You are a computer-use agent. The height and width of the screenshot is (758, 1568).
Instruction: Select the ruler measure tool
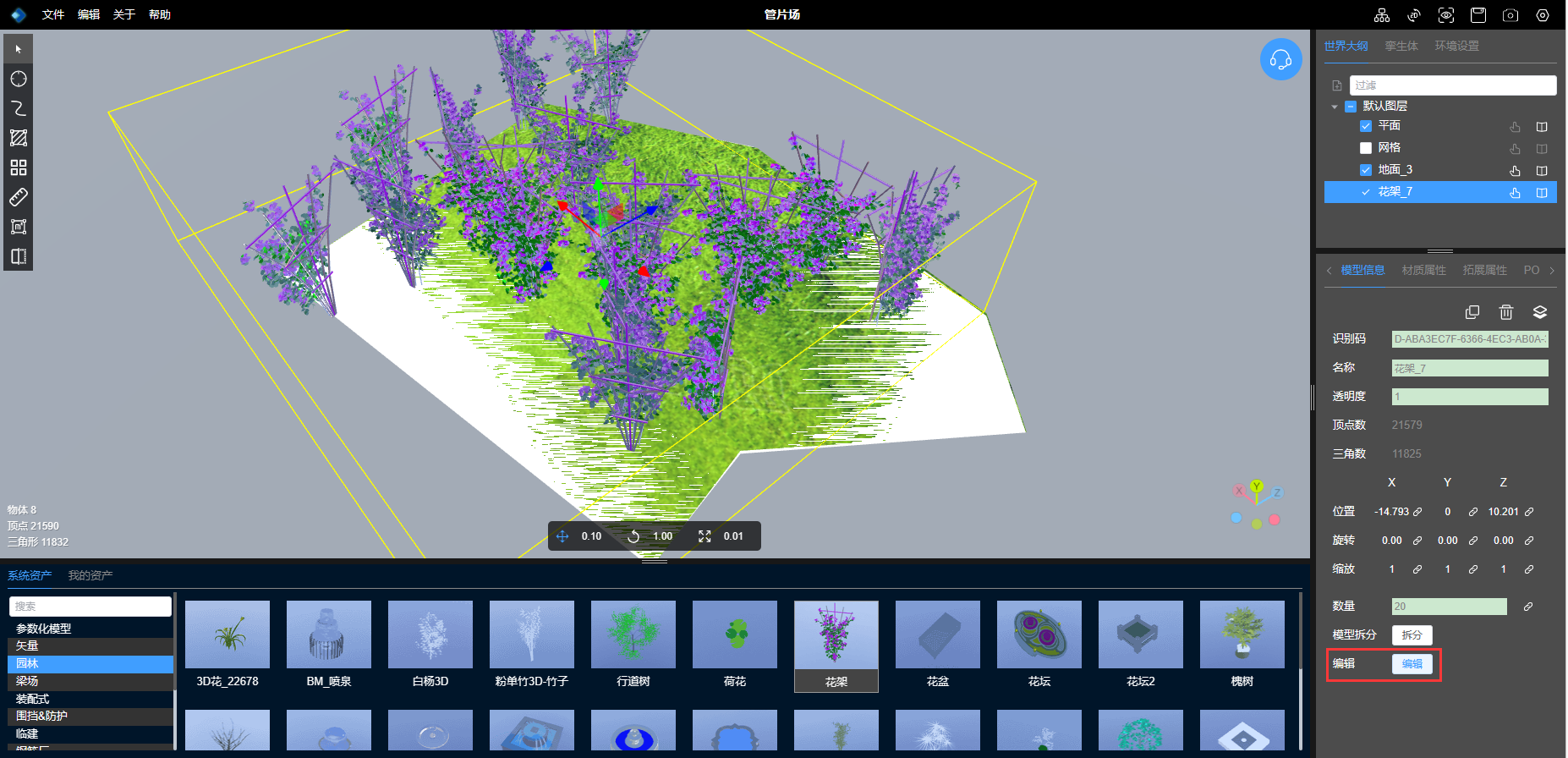[x=19, y=197]
